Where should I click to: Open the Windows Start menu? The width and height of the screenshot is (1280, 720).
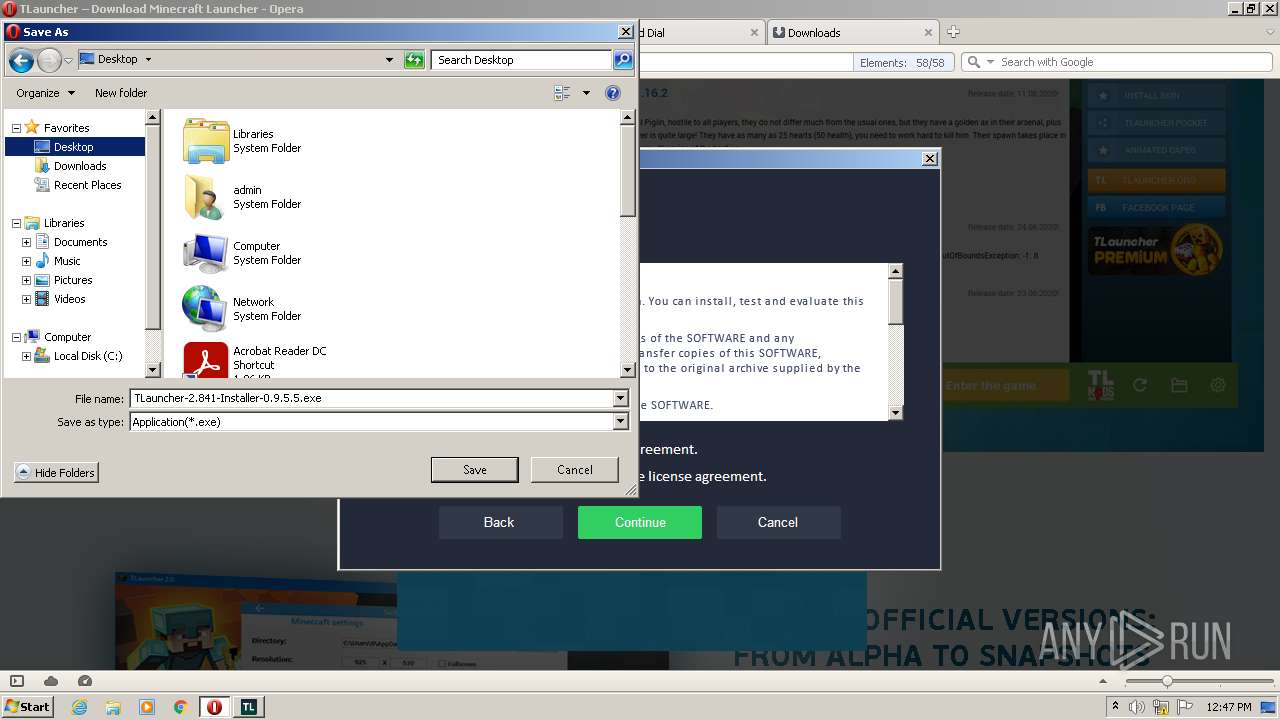click(x=27, y=707)
